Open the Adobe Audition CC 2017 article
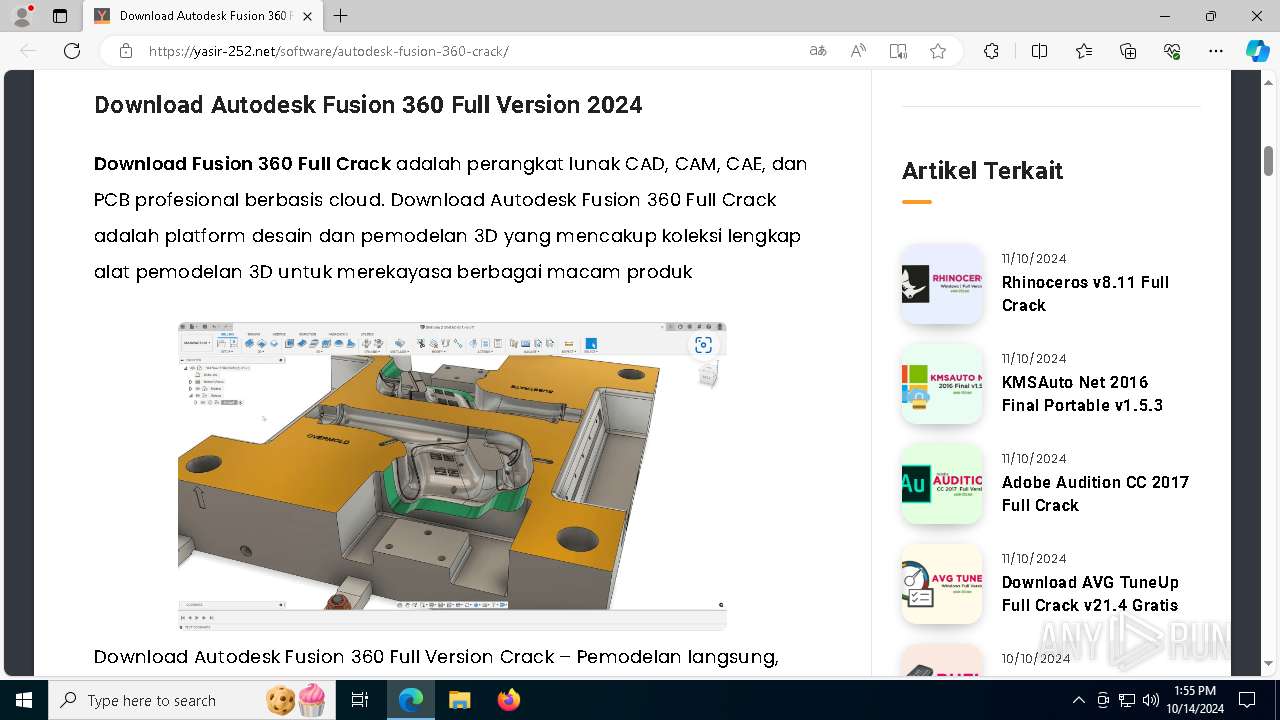This screenshot has width=1280, height=720. tap(1095, 494)
